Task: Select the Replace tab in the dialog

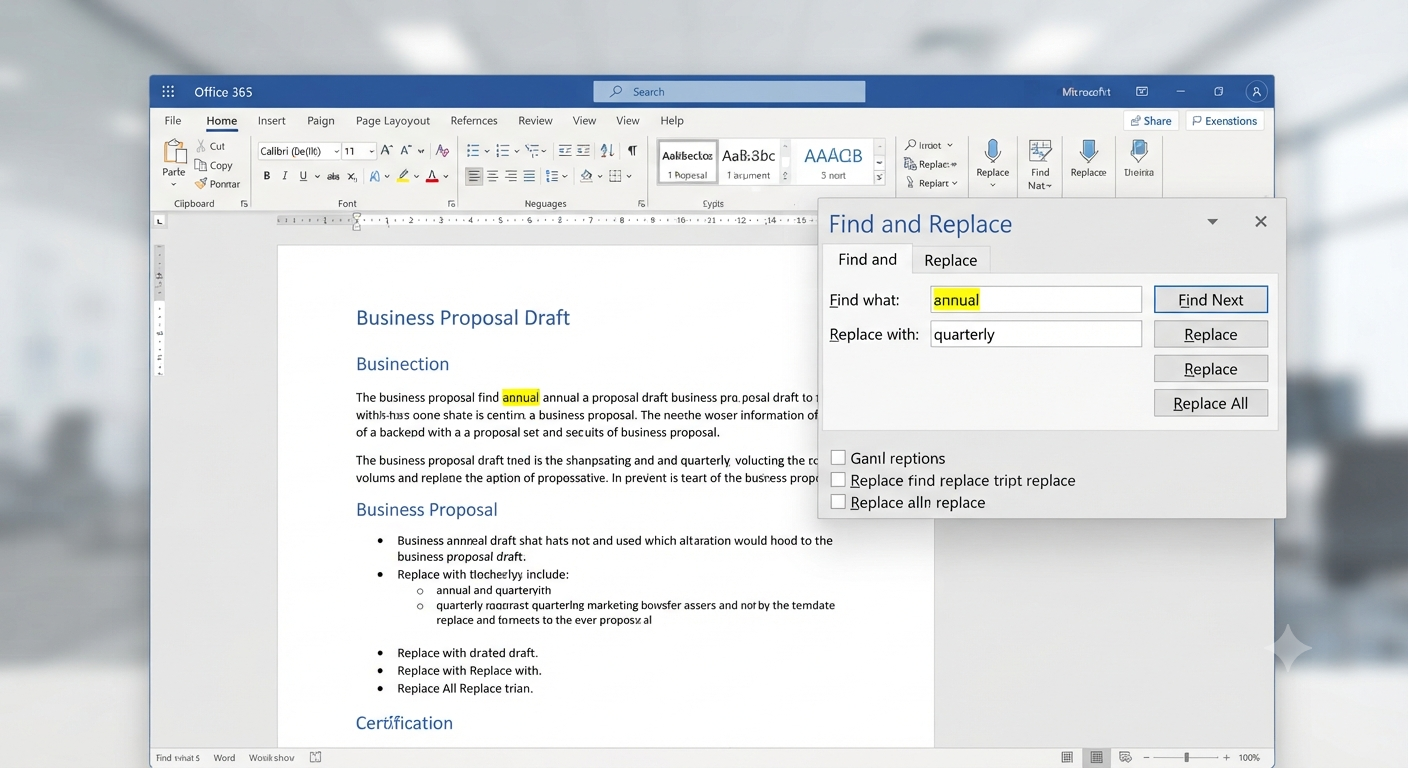Action: pos(950,260)
